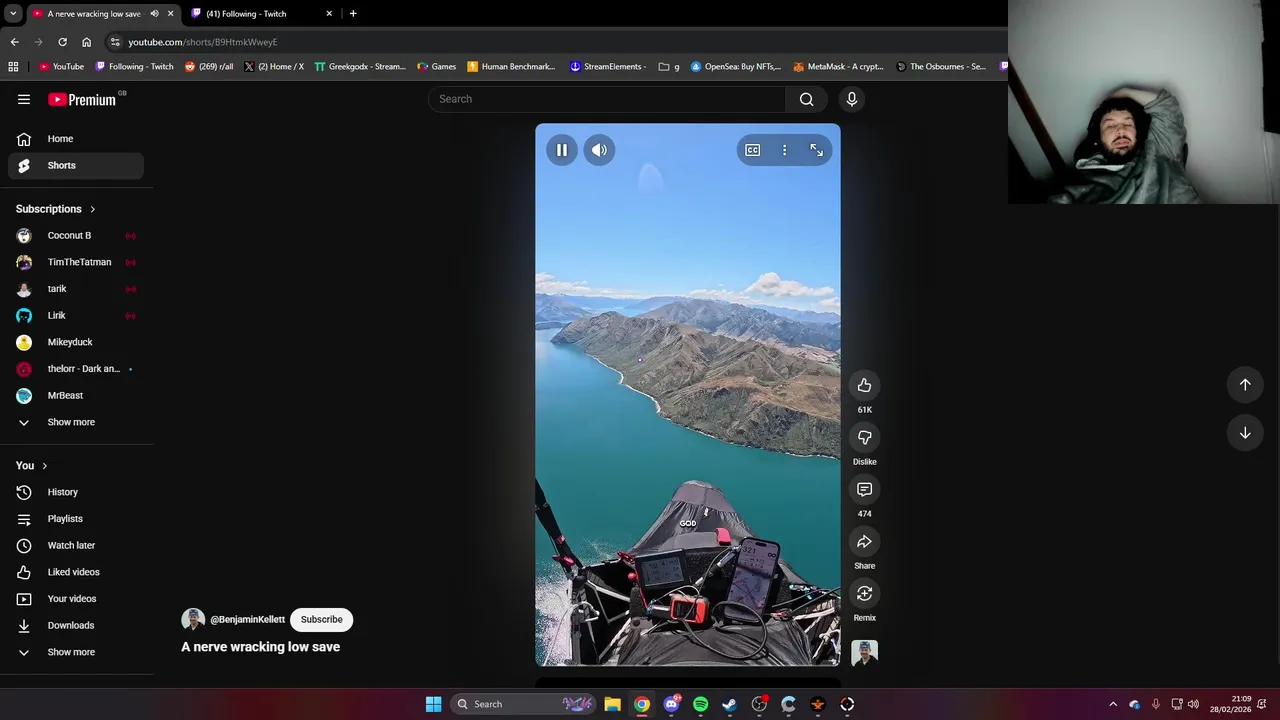Open the StreamElements bookmark
This screenshot has width=1280, height=720.
608,67
